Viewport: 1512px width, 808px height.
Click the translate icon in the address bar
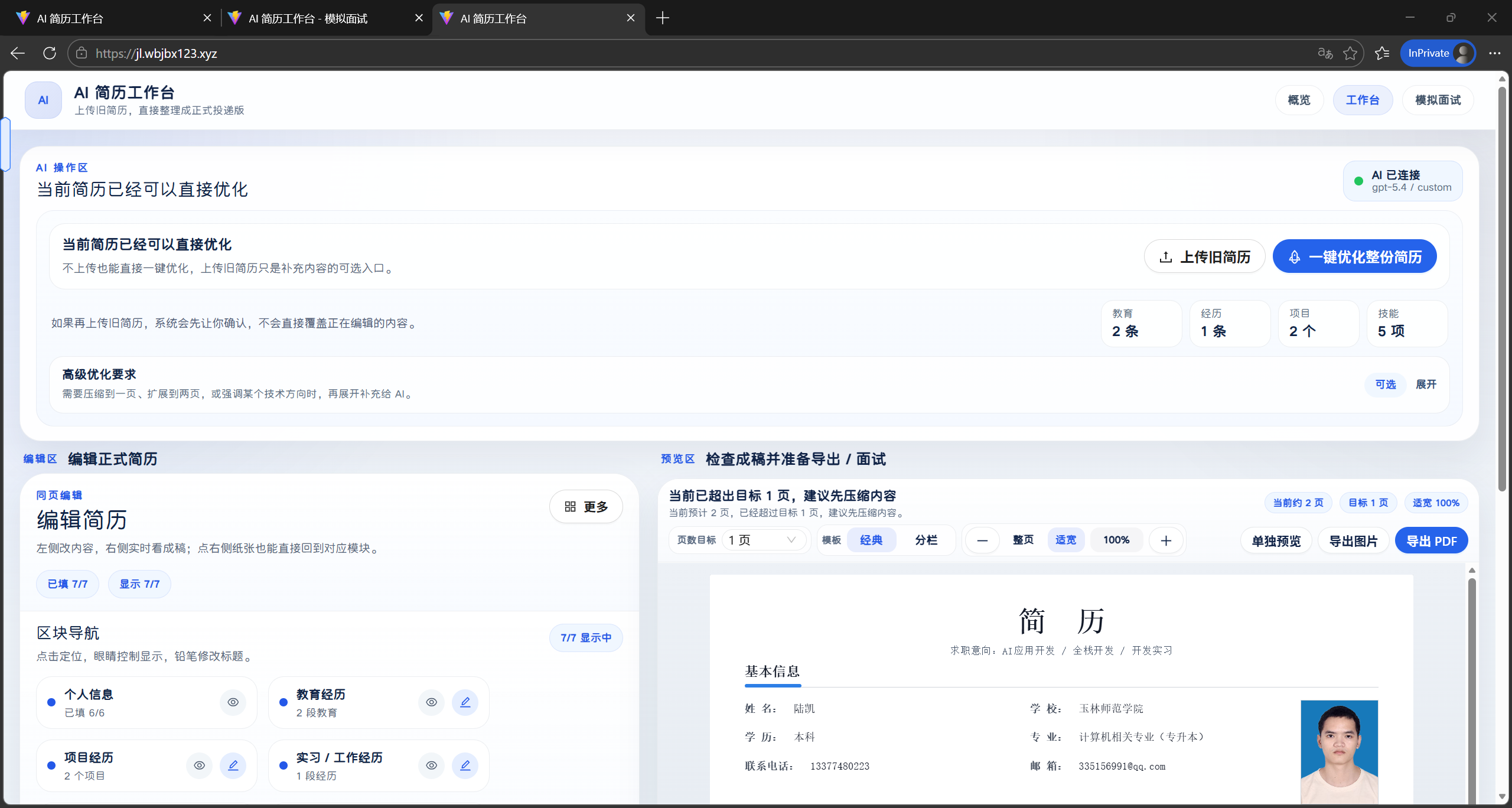1325,53
